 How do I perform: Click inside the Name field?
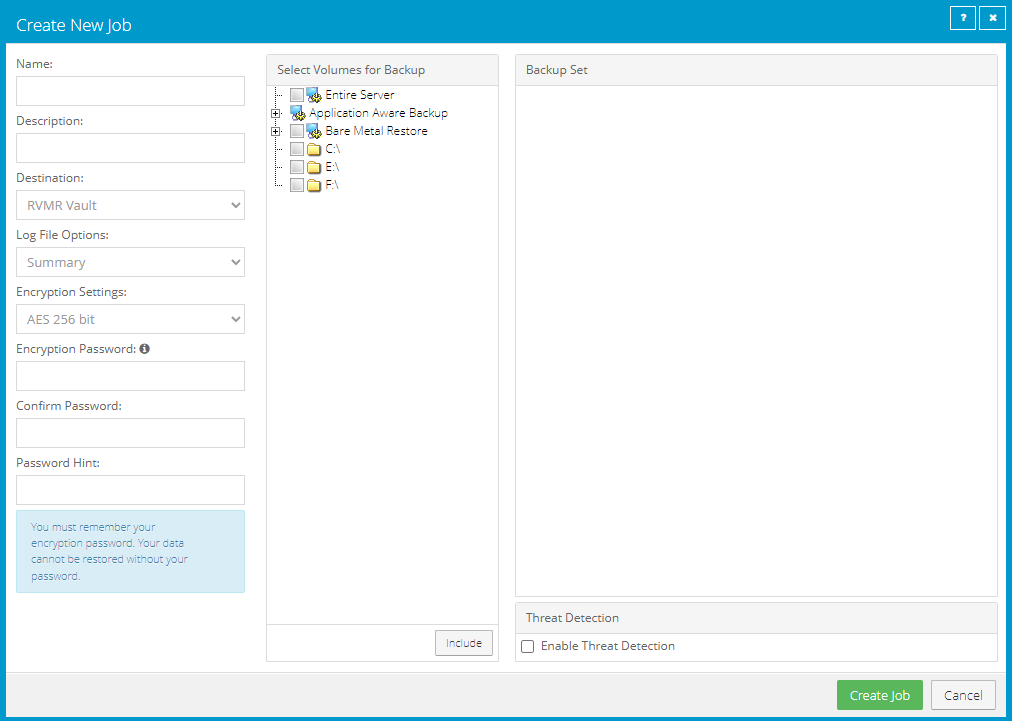pyautogui.click(x=130, y=90)
